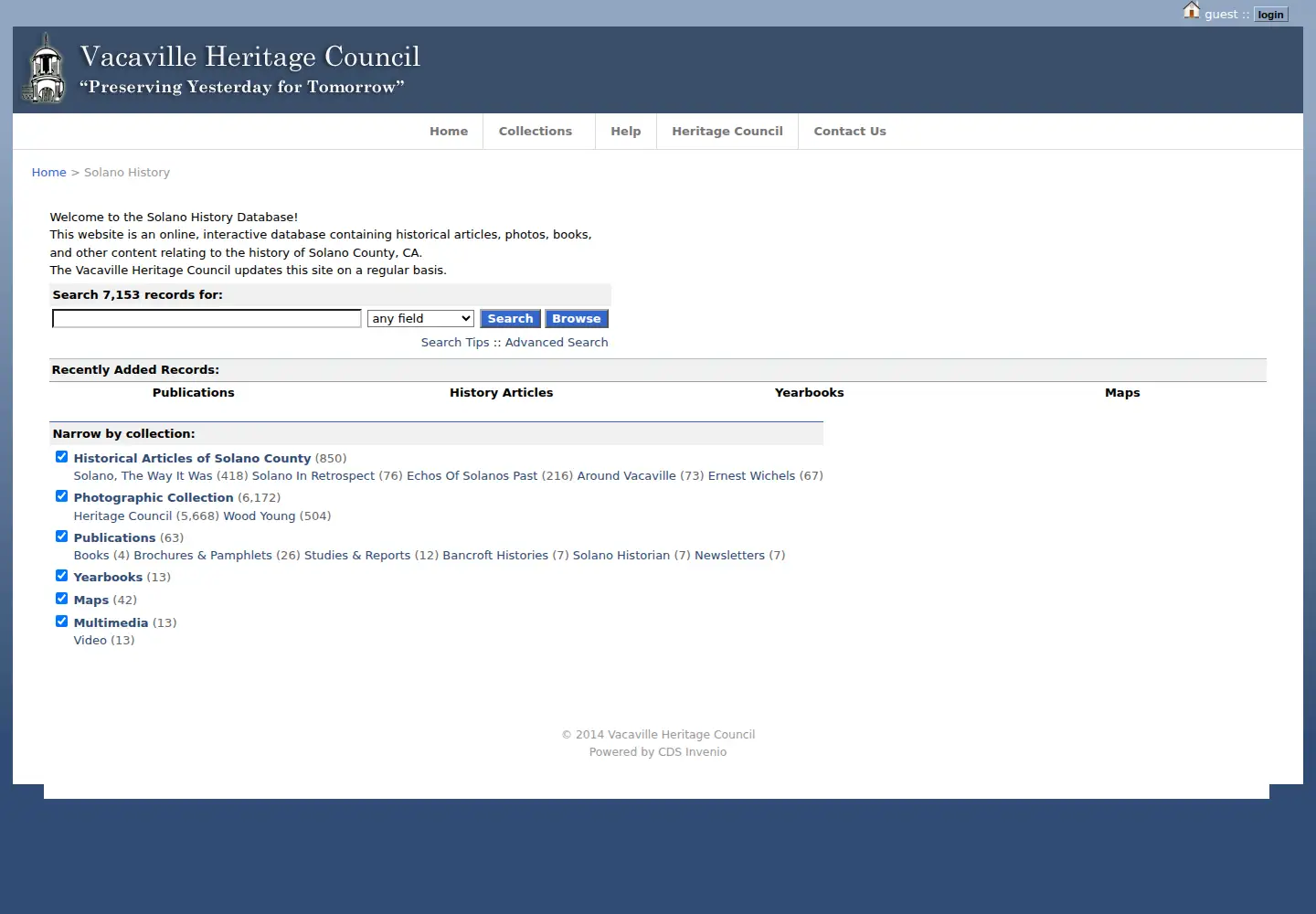Open 'Brochures & Pamphlets' subcollection
The image size is (1316, 914).
[203, 556]
